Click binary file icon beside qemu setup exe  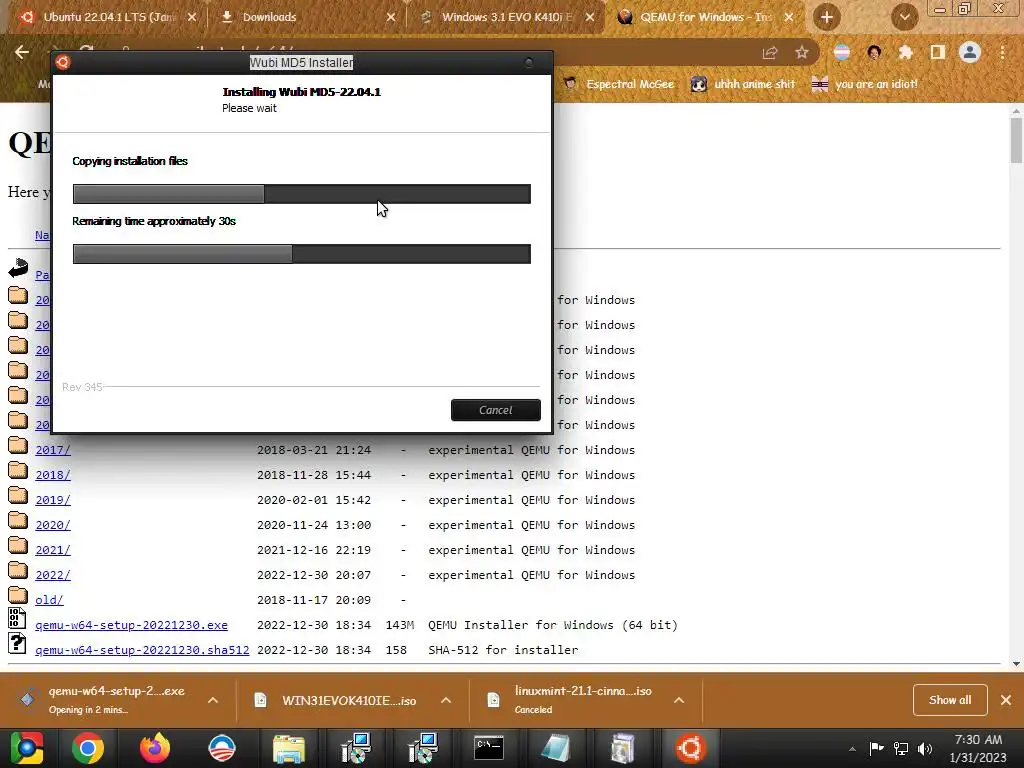[x=17, y=618]
